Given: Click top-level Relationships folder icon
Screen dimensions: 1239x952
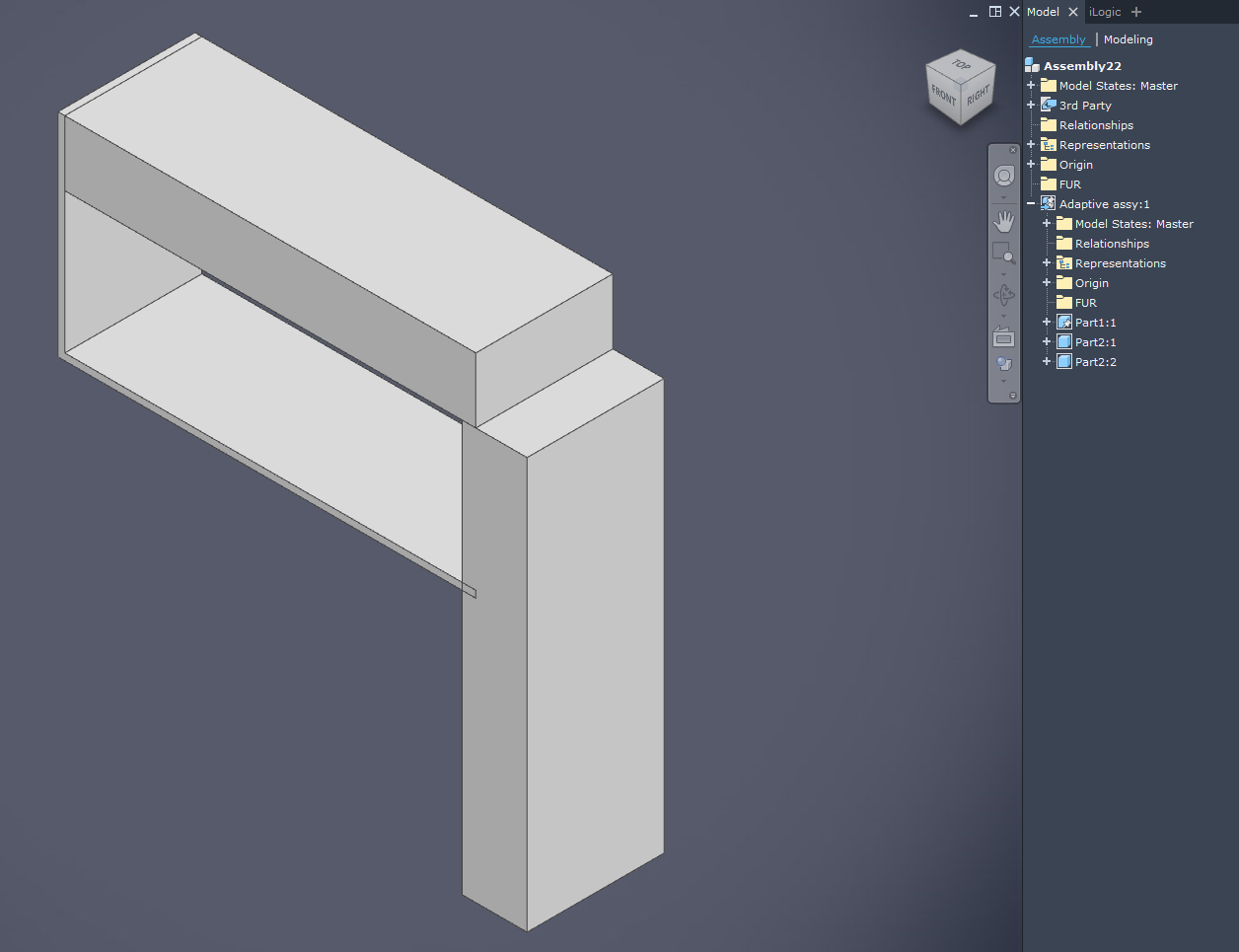Looking at the screenshot, I should (1049, 124).
